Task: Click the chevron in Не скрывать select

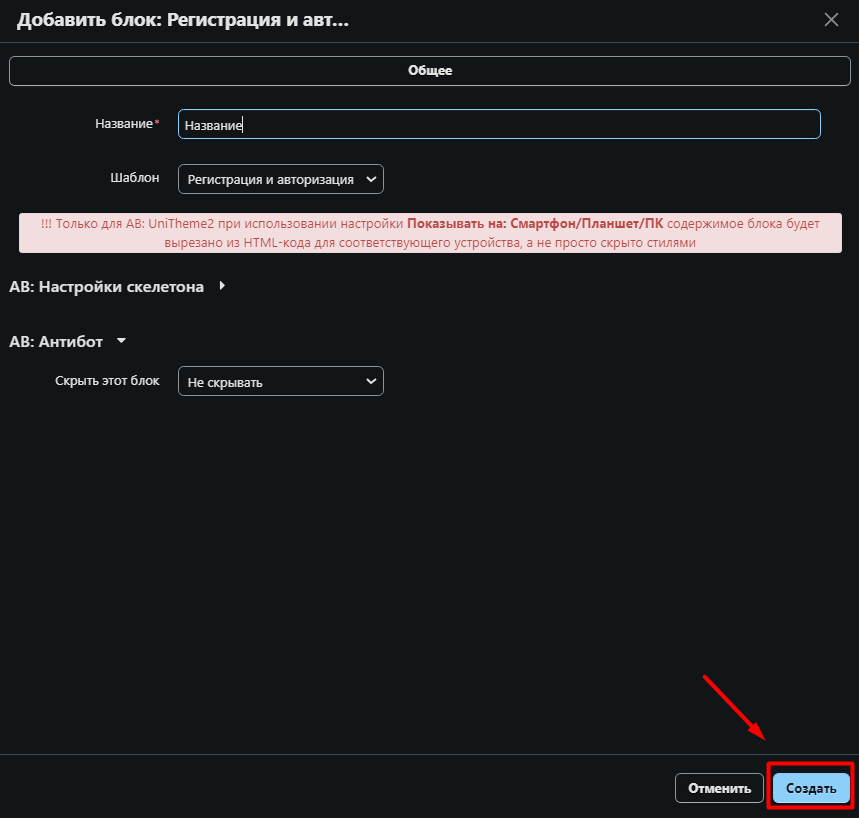Action: point(371,382)
